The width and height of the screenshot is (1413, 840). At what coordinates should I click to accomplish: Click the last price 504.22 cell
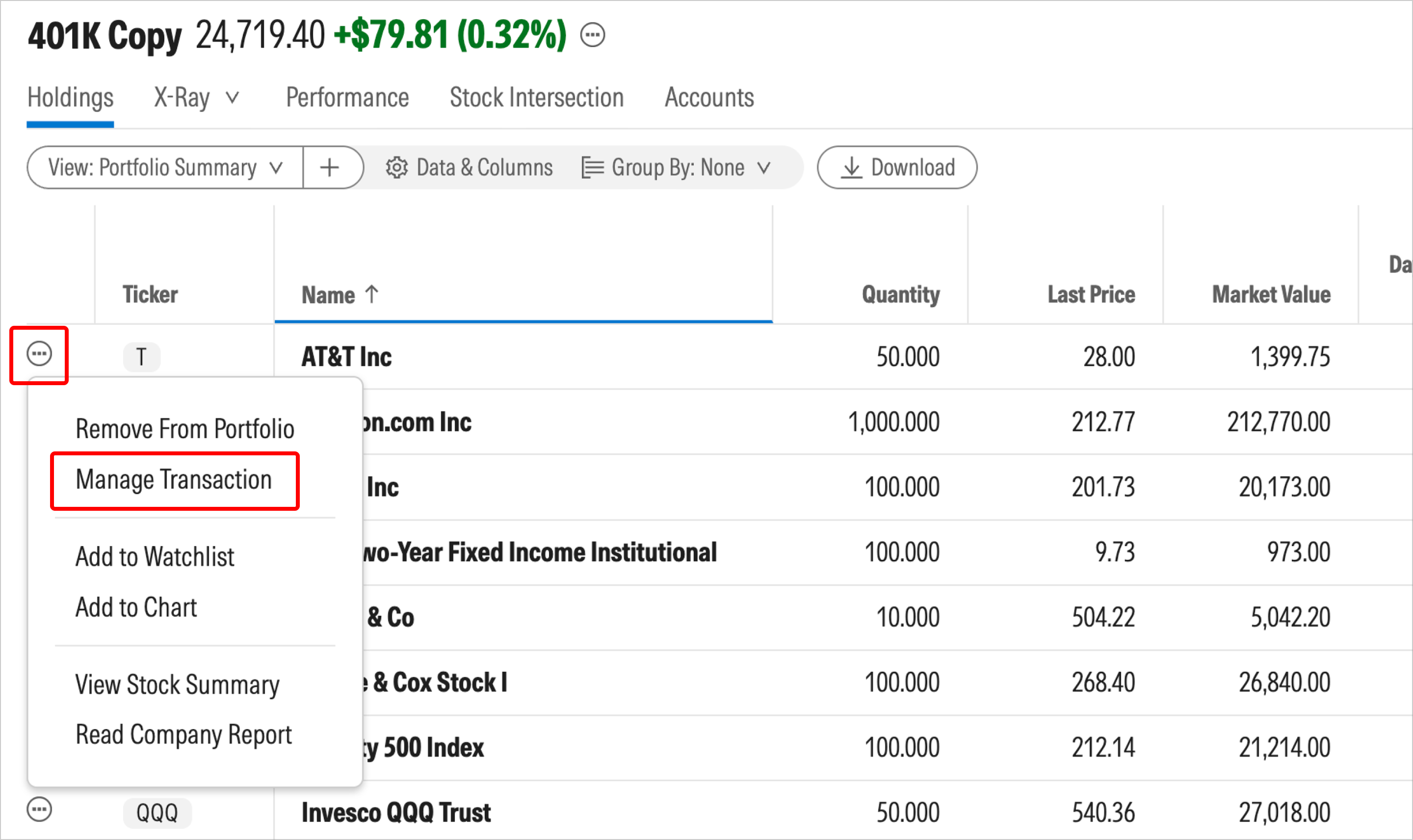pos(1103,618)
